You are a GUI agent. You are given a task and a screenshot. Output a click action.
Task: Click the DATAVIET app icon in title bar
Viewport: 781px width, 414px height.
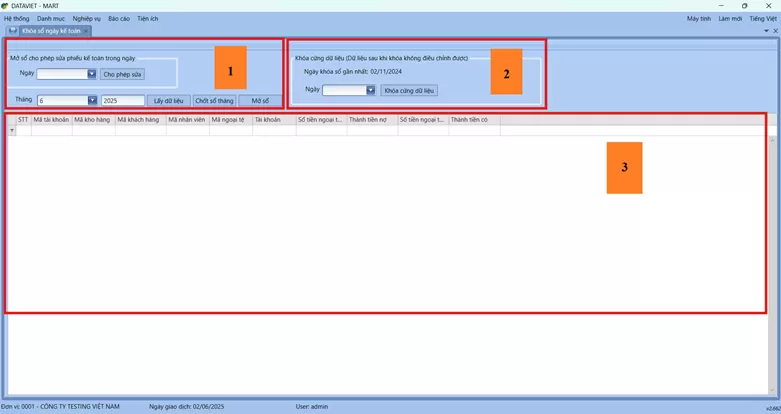coord(5,6)
